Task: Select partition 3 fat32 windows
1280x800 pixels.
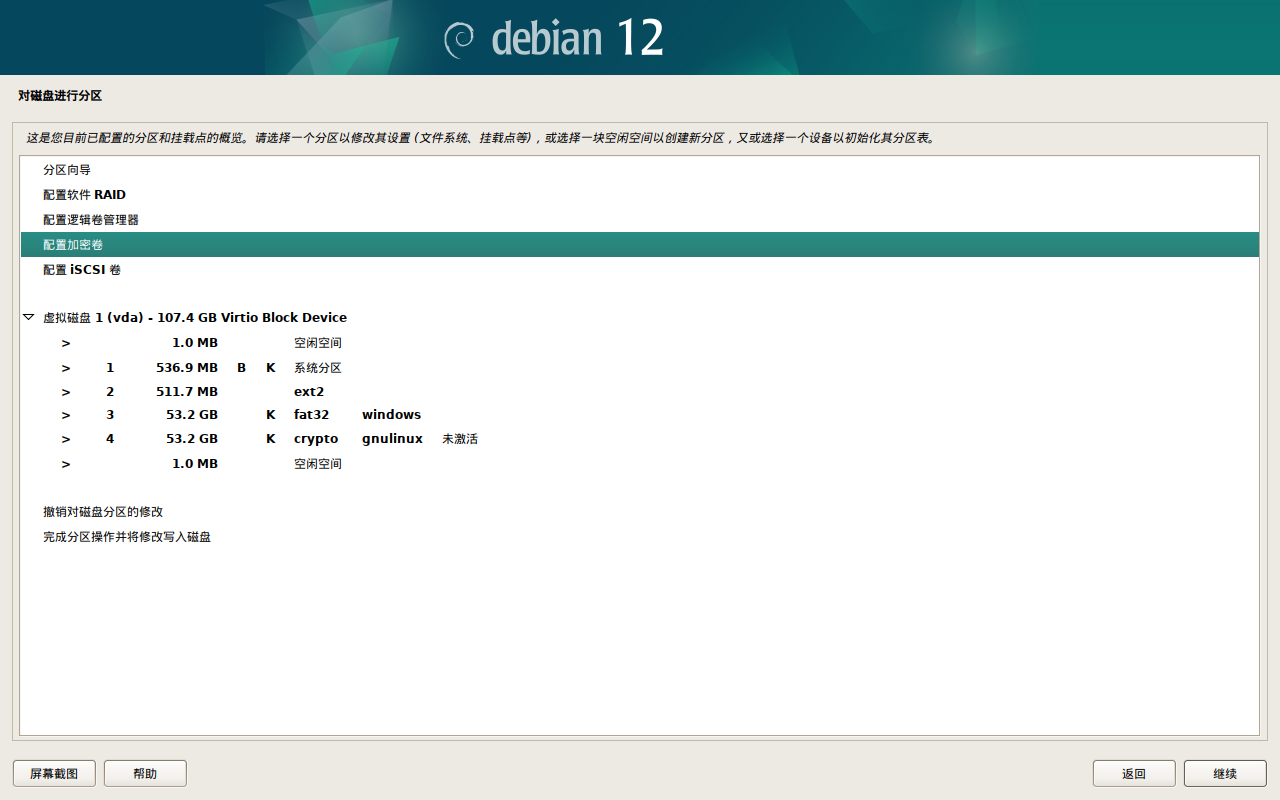Action: 640,415
